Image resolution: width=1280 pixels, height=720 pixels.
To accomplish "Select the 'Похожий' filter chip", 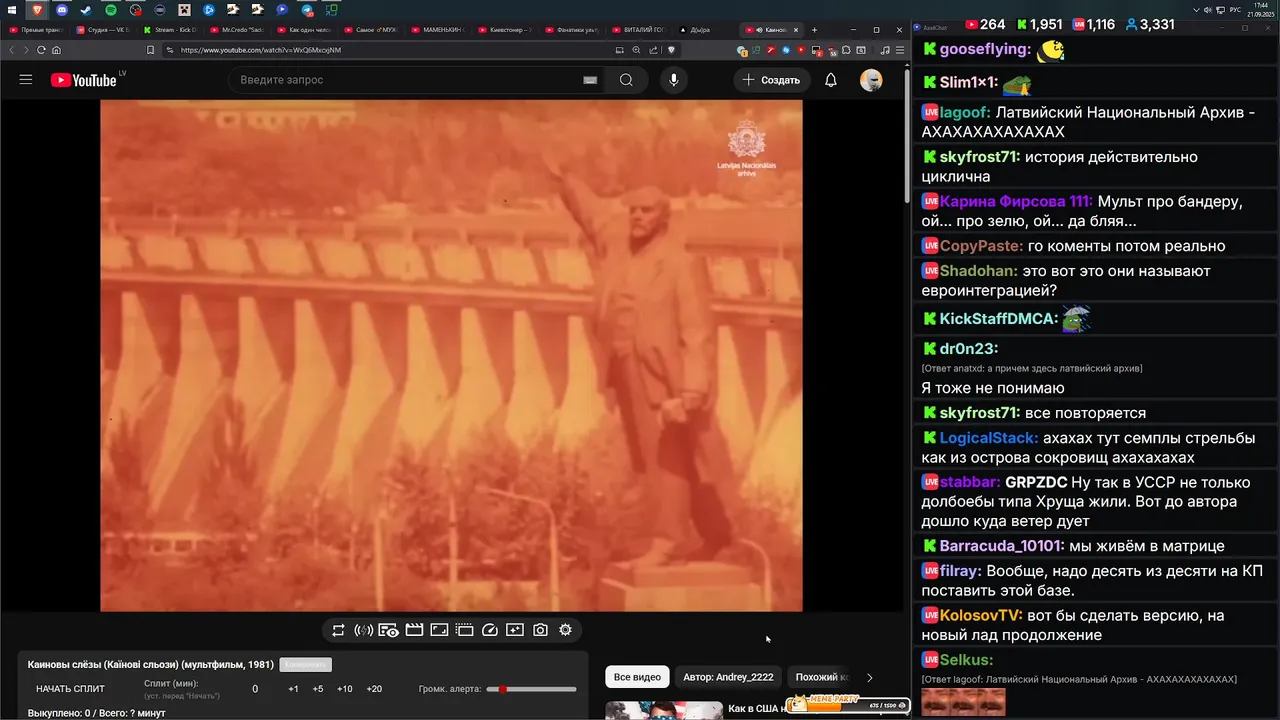I will point(821,677).
